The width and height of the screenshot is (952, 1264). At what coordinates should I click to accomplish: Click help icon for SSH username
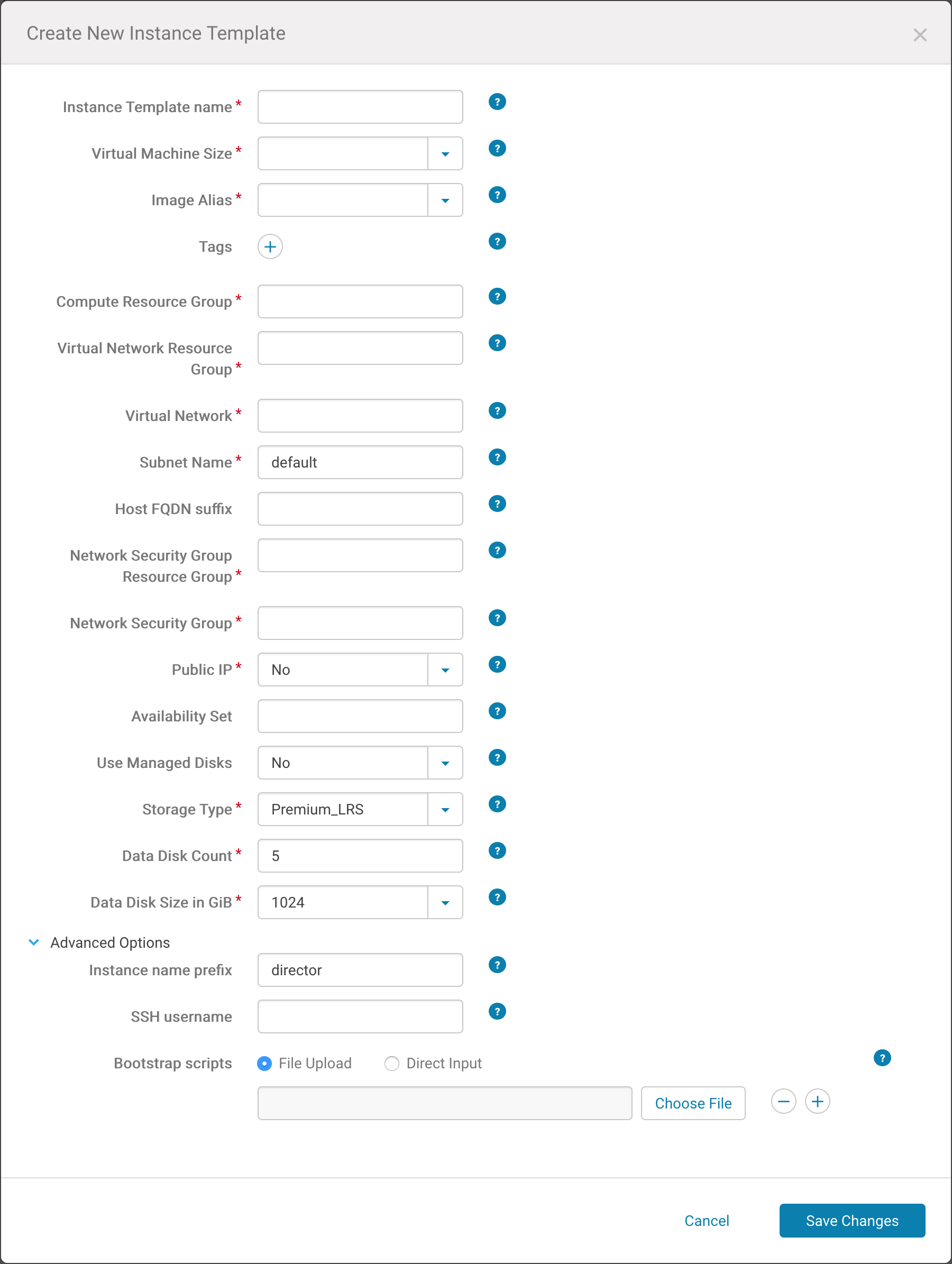point(497,1011)
